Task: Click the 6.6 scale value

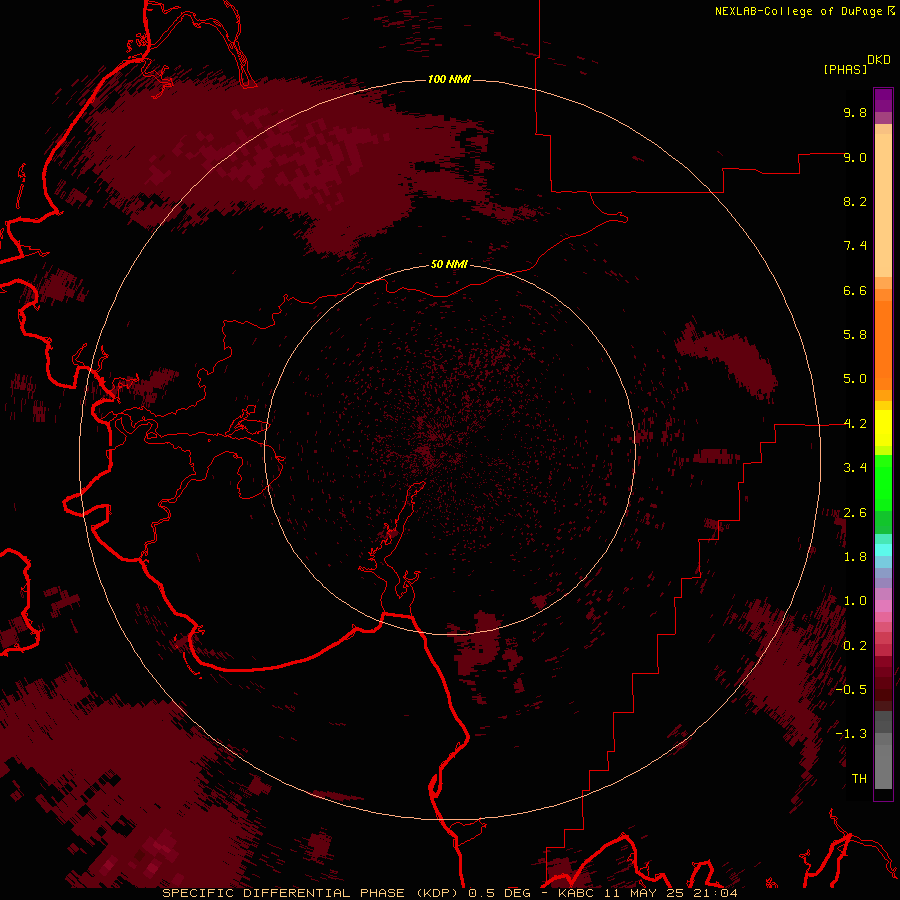Action: point(855,290)
